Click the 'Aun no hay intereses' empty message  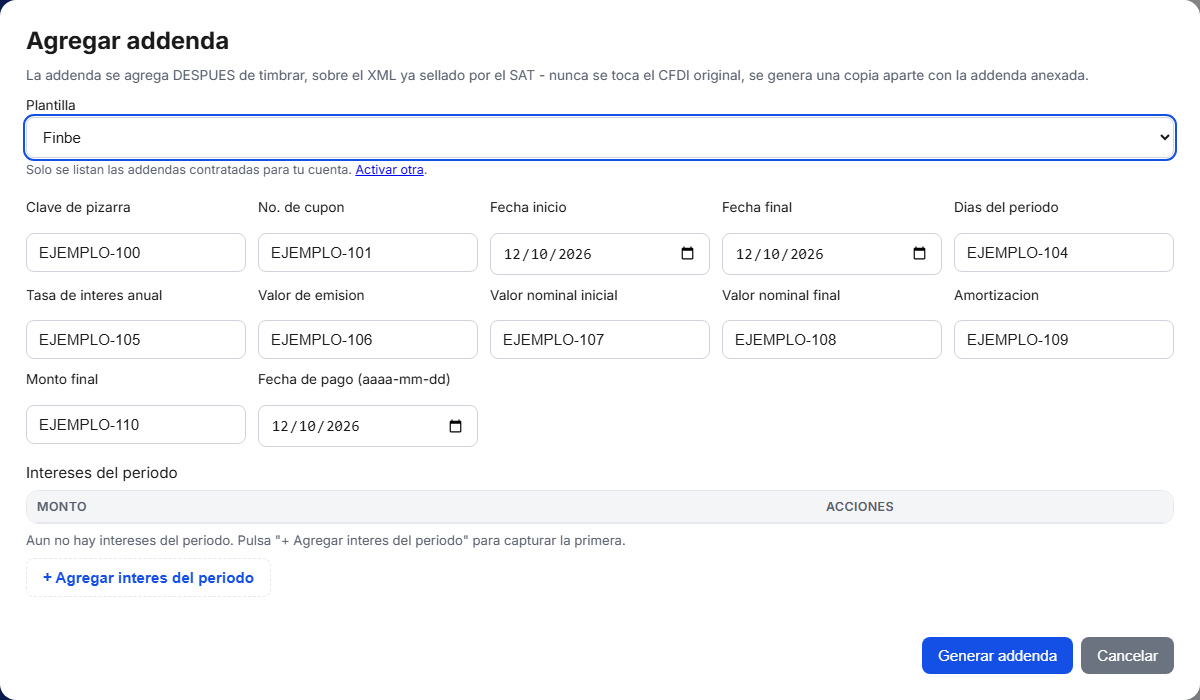326,541
